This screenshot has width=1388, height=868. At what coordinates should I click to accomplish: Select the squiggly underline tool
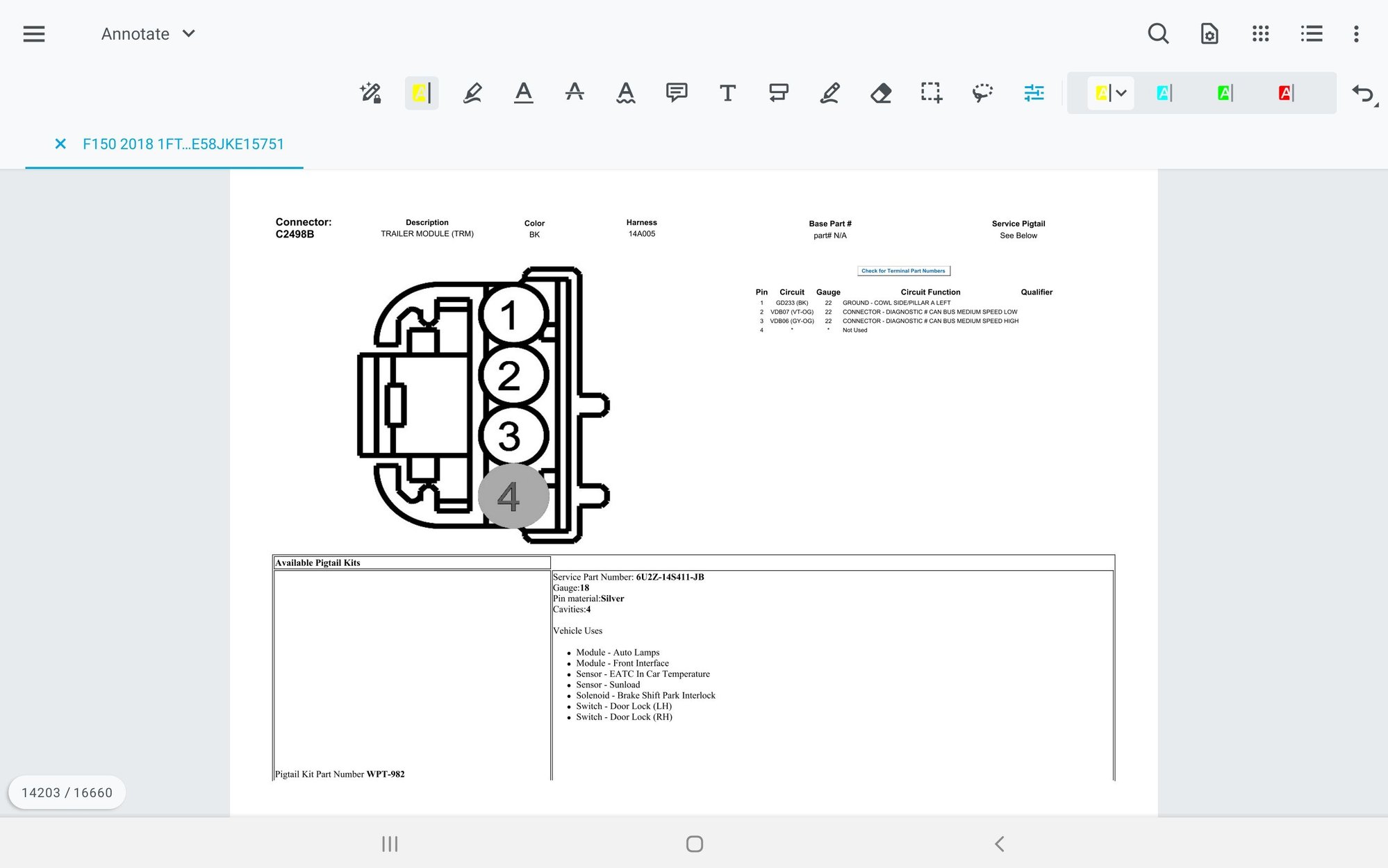625,92
